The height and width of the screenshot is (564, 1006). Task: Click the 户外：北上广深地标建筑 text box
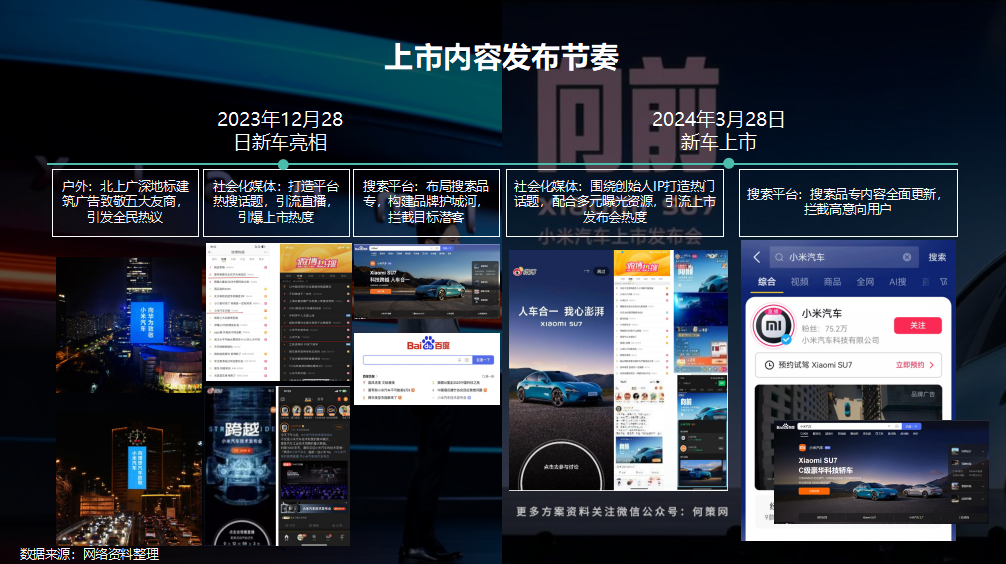pos(125,203)
